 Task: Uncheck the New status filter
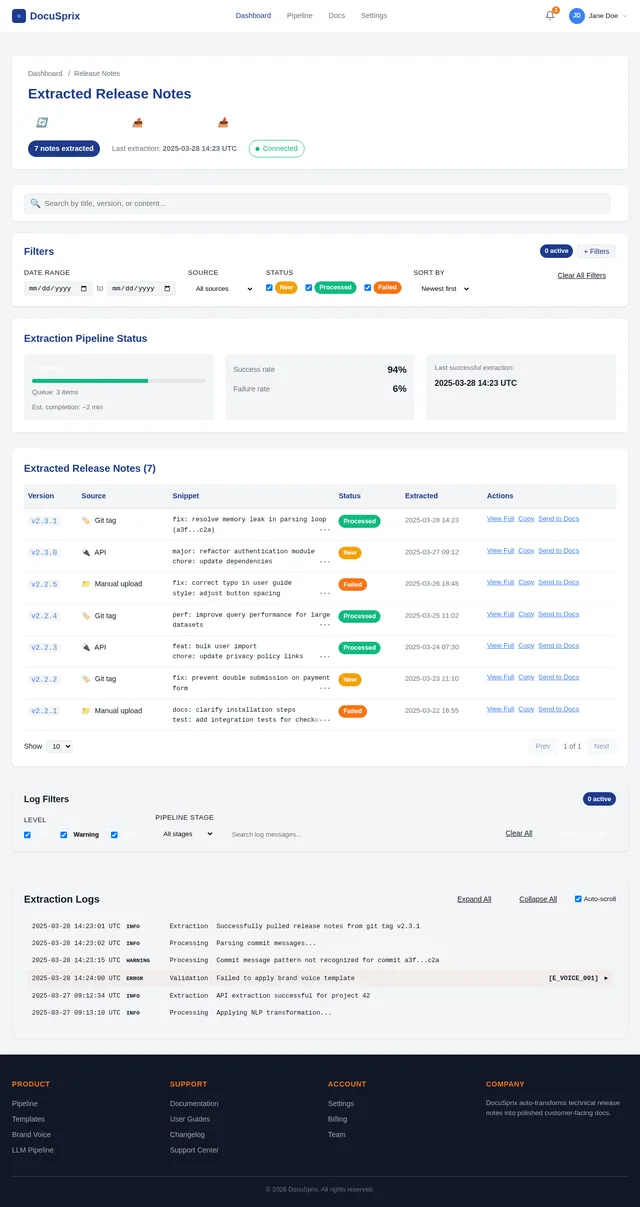click(269, 287)
